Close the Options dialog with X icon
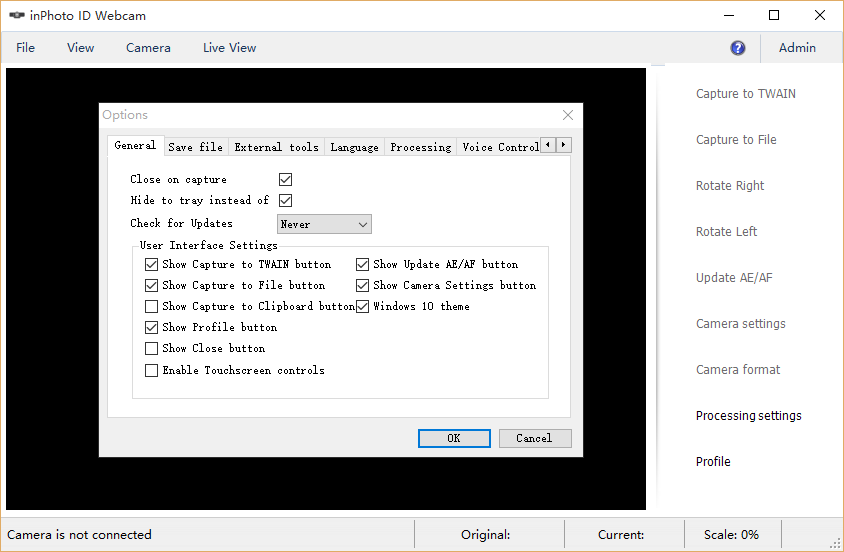Image resolution: width=844 pixels, height=552 pixels. coord(568,115)
